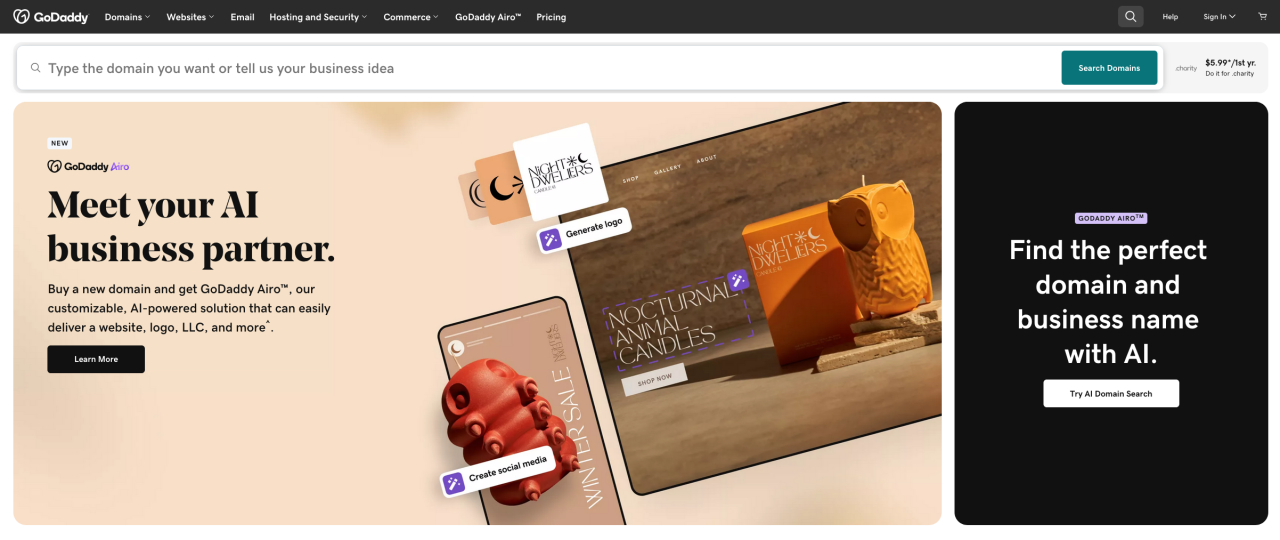Open the Sign In dropdown
1280x540 pixels.
point(1219,17)
